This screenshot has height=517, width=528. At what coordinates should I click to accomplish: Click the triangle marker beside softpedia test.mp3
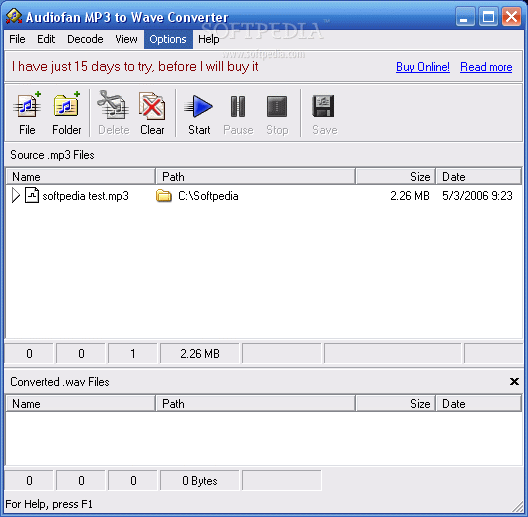click(15, 195)
